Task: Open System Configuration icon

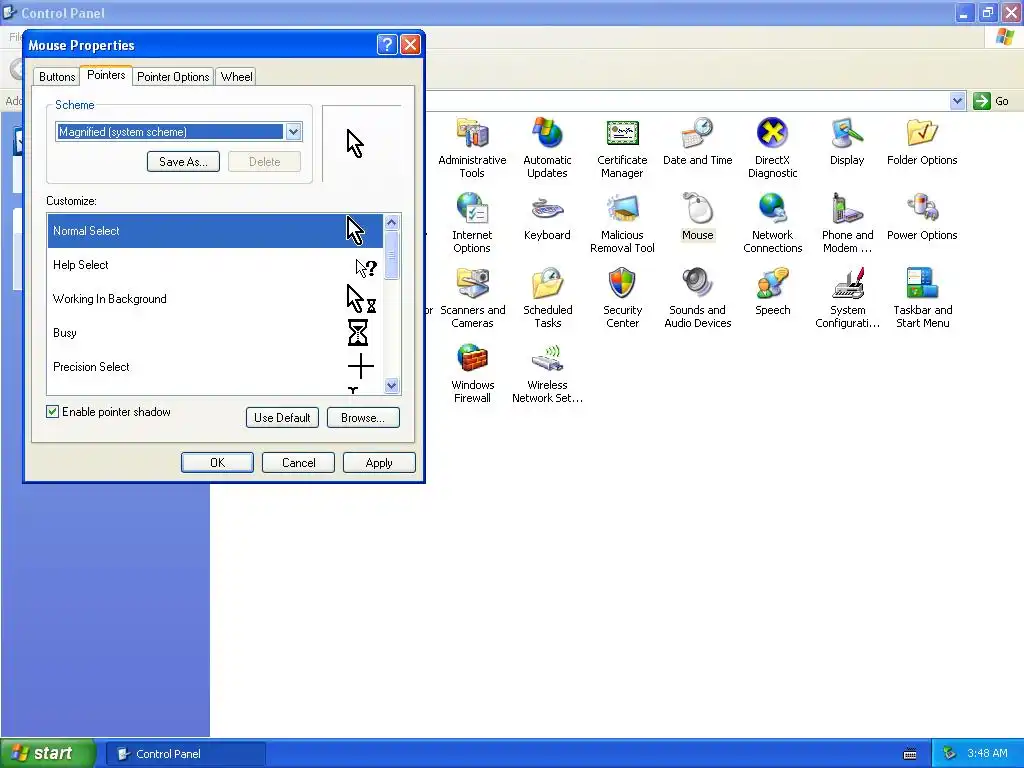Action: (847, 298)
